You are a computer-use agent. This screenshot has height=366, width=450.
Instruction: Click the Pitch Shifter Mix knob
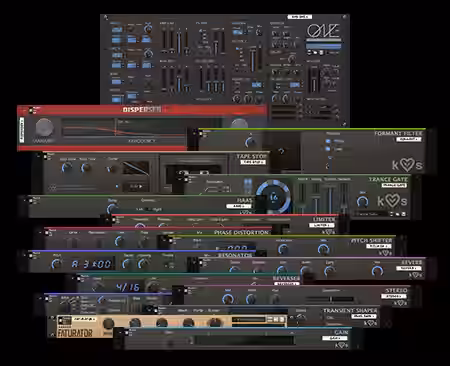tap(323, 249)
